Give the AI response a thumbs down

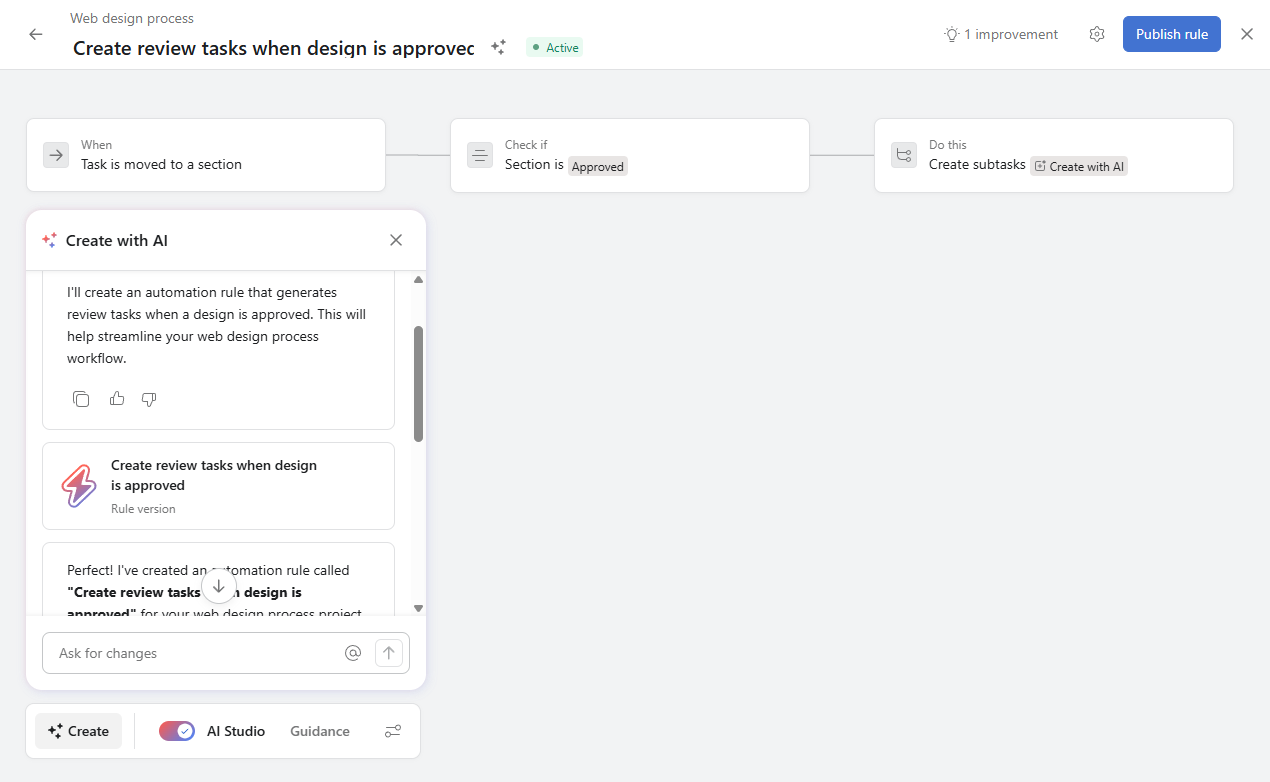[149, 399]
